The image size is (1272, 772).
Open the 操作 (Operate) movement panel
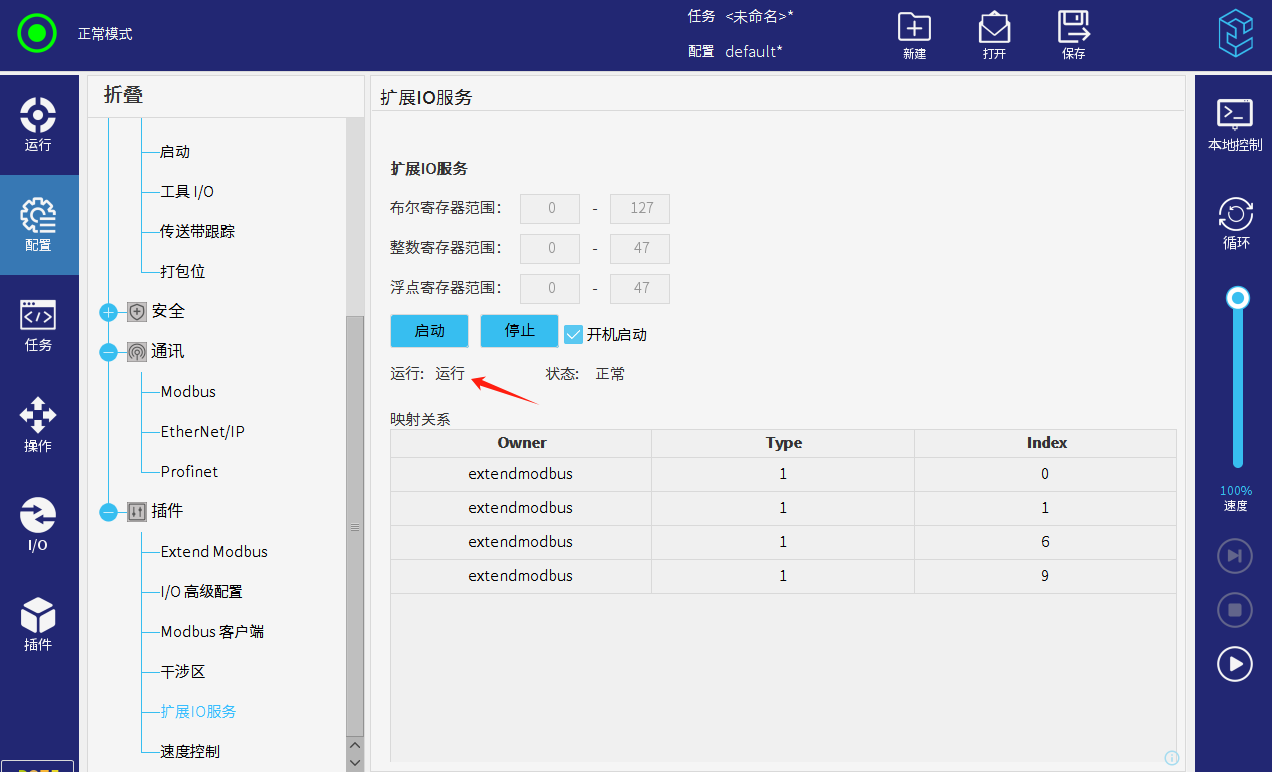[x=38, y=425]
